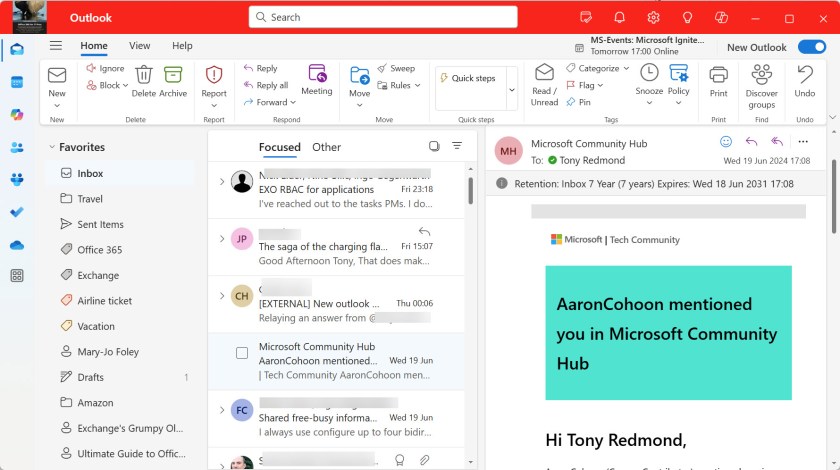Open the People app in left rail
The width and height of the screenshot is (840, 470).
point(17,147)
